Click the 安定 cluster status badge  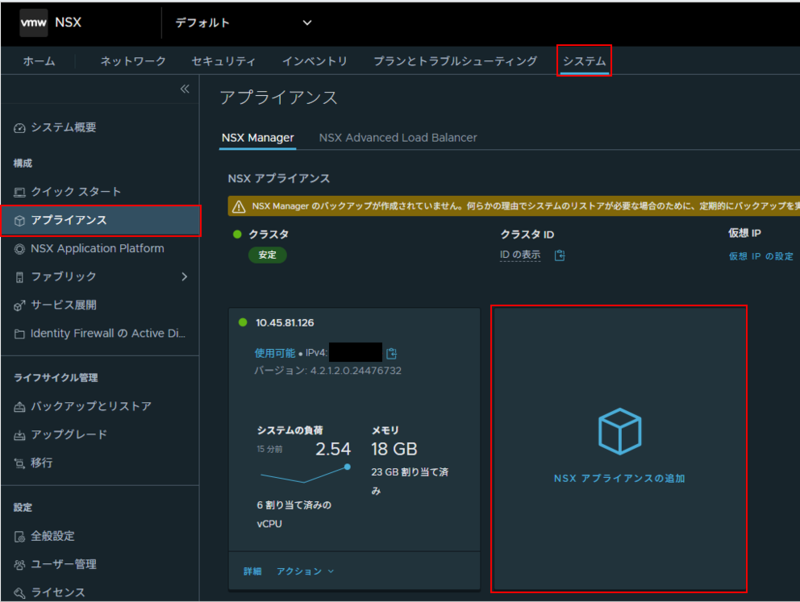click(267, 255)
